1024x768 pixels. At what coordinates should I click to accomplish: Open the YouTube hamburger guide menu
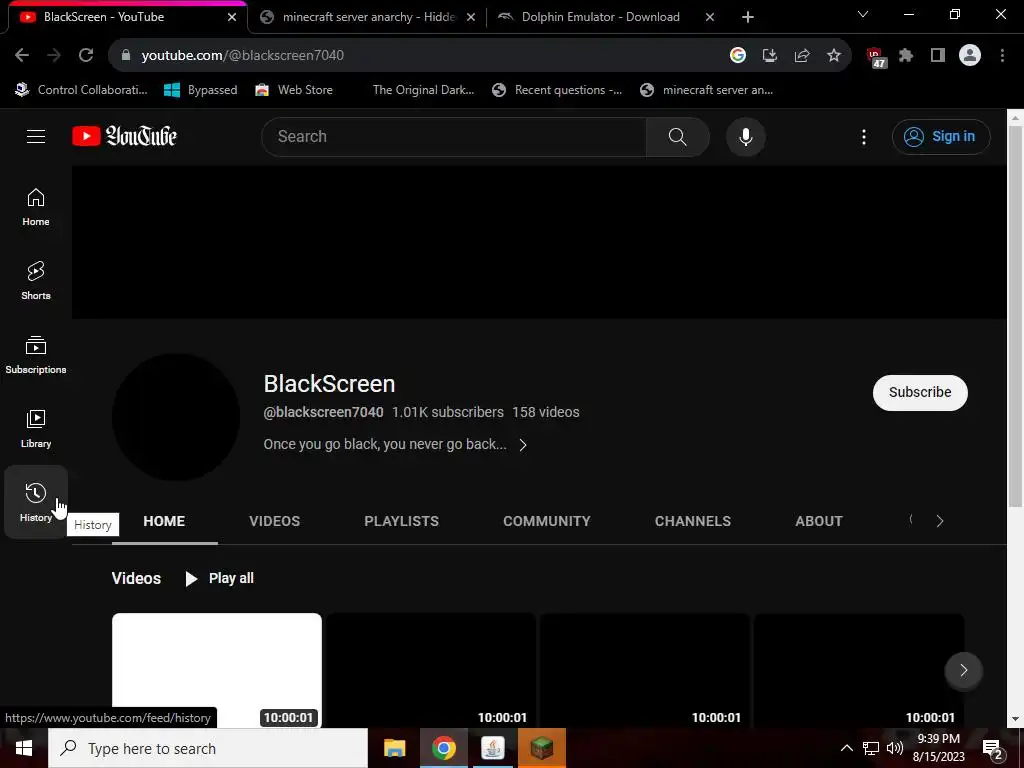pos(36,136)
